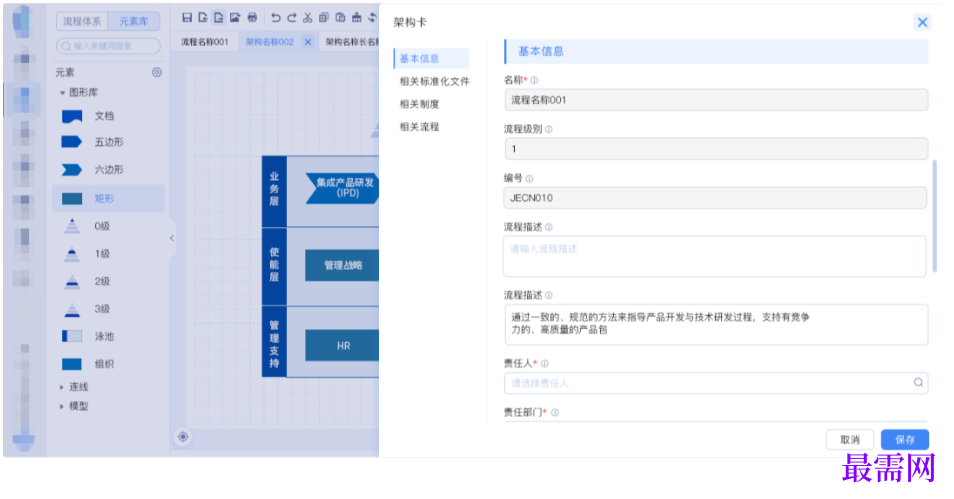Collapse the 图形库 tree section
Screen dimensions: 954x499
coord(62,92)
